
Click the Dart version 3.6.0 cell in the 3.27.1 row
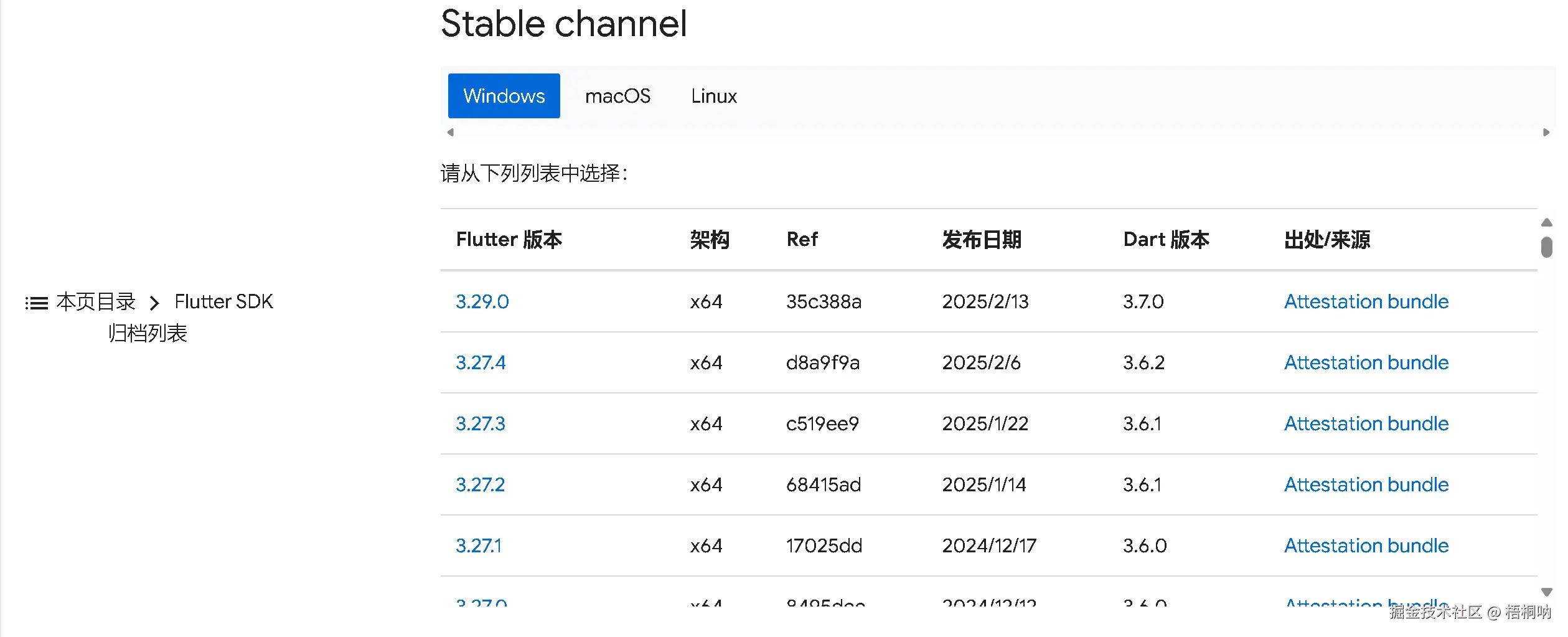point(1145,546)
